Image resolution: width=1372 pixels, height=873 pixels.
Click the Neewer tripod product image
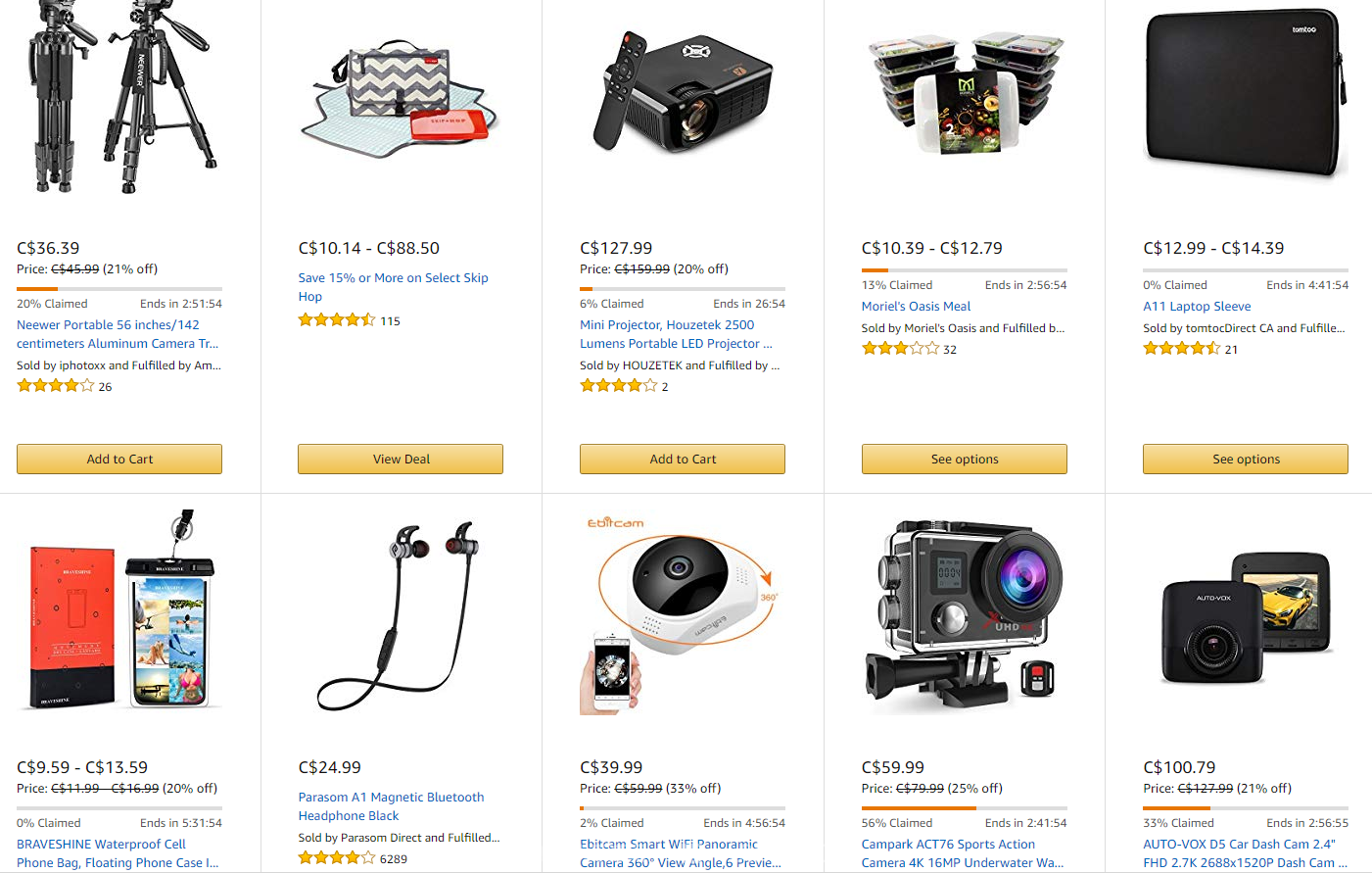pos(119,96)
